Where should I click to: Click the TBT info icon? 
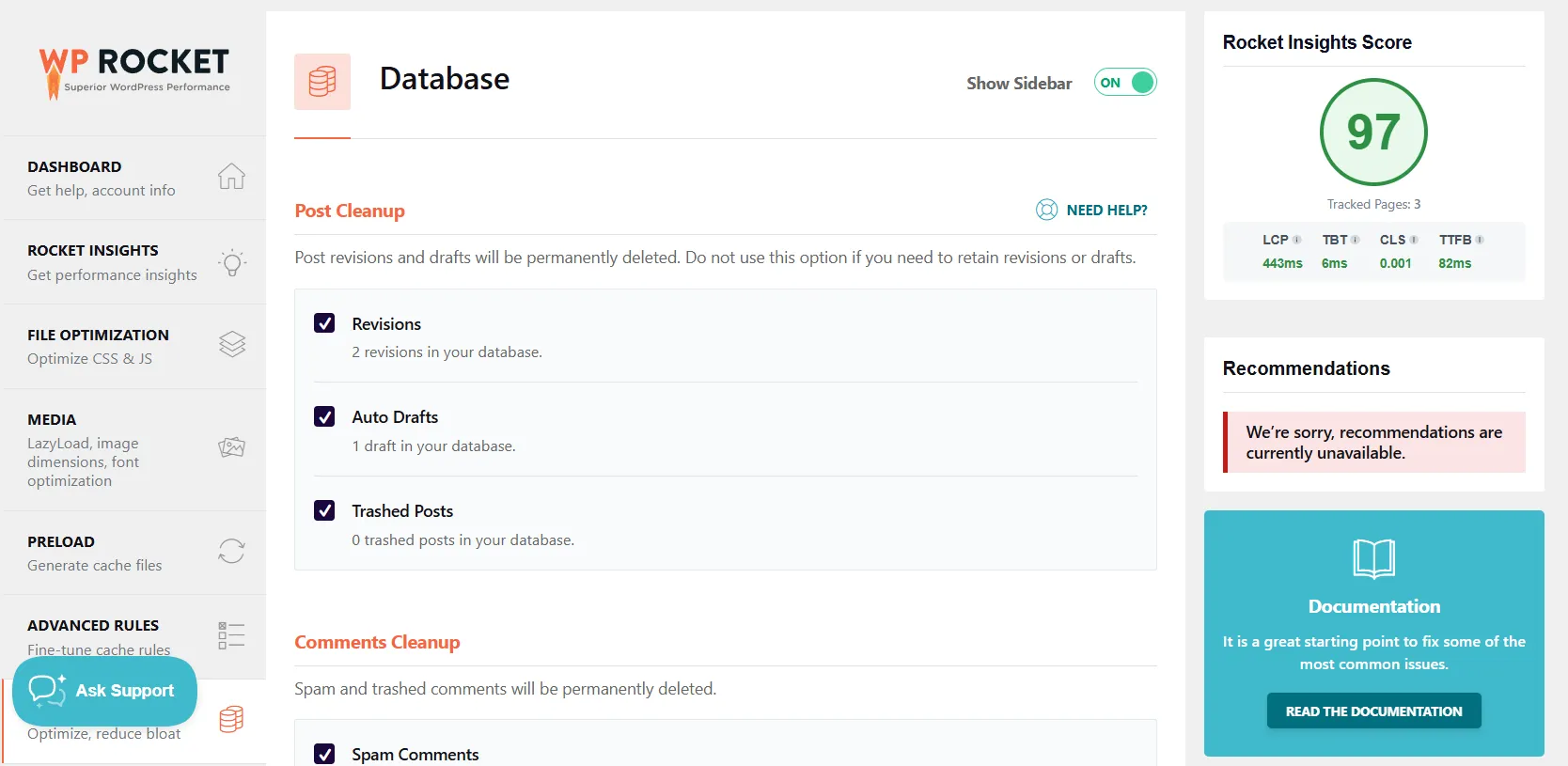pos(1356,240)
